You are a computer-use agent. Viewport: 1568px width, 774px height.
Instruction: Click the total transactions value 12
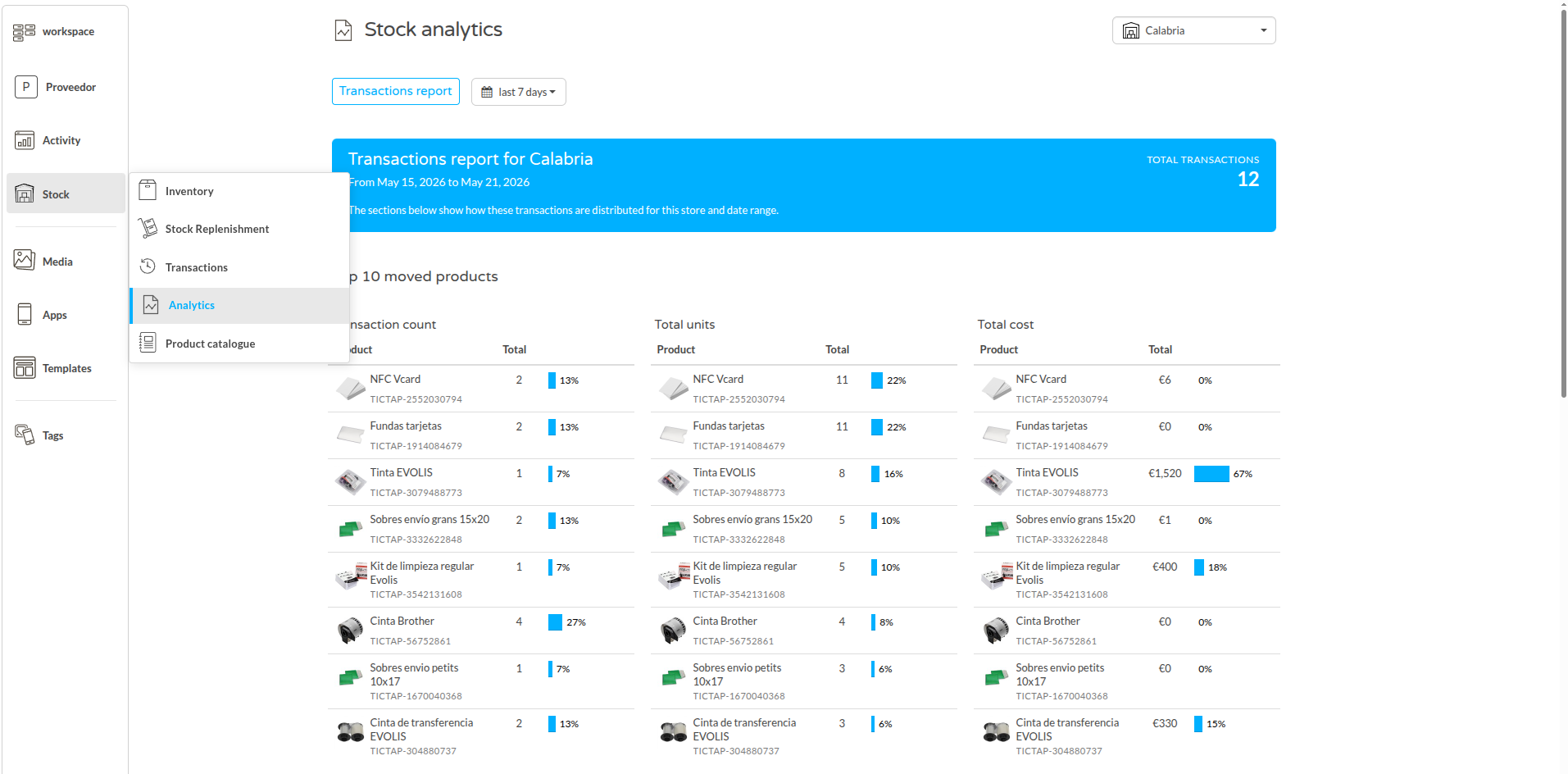point(1248,180)
